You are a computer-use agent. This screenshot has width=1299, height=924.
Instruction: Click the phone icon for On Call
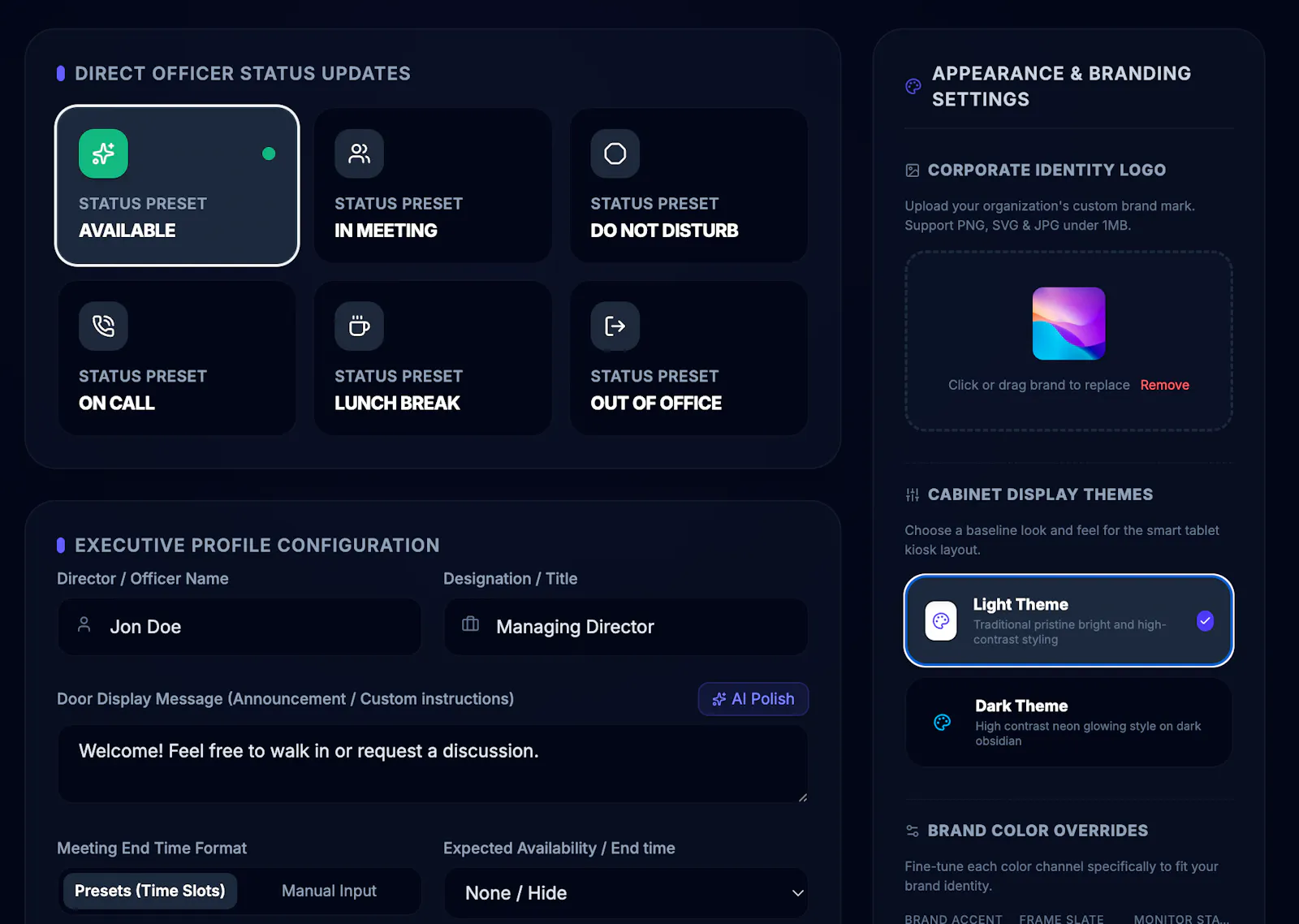(103, 326)
